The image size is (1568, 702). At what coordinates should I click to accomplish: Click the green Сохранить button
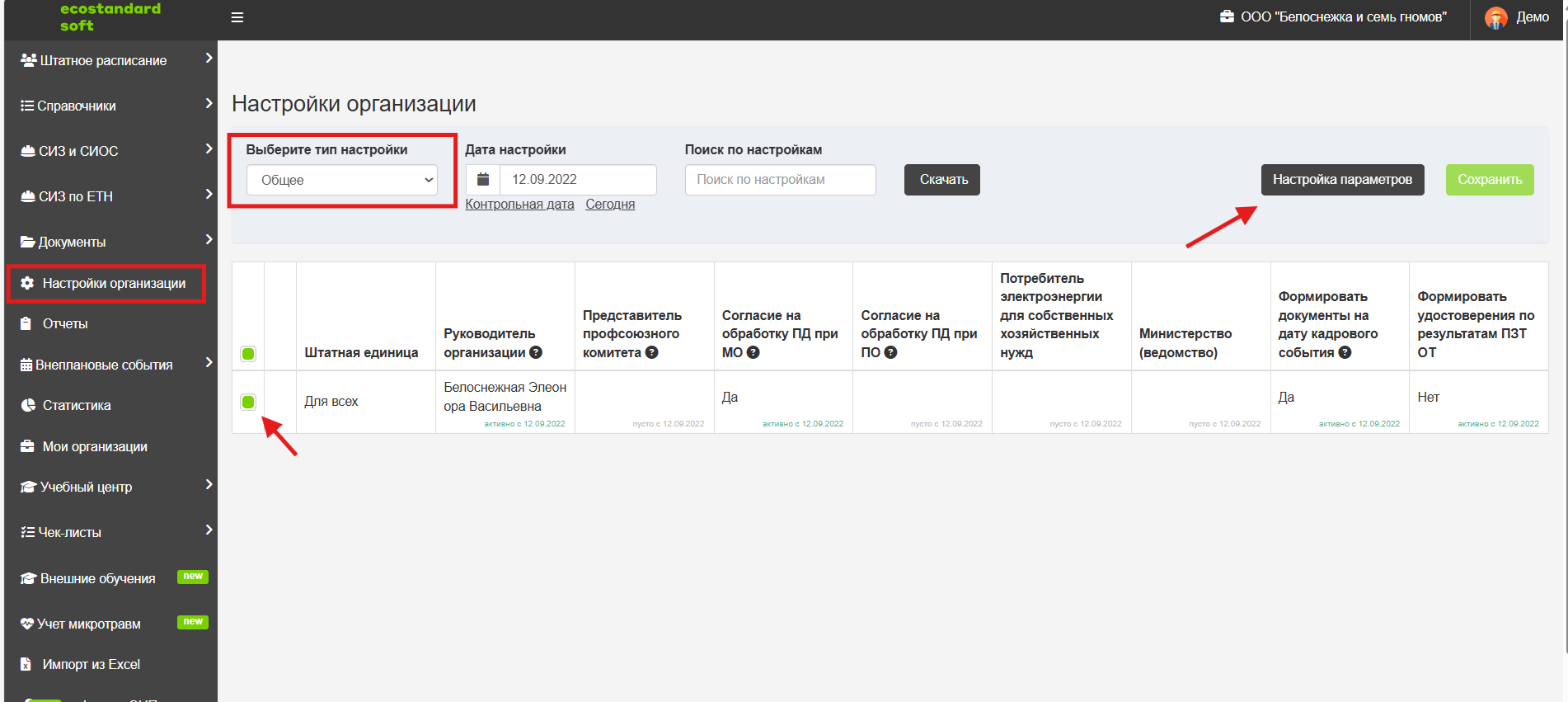coord(1490,180)
